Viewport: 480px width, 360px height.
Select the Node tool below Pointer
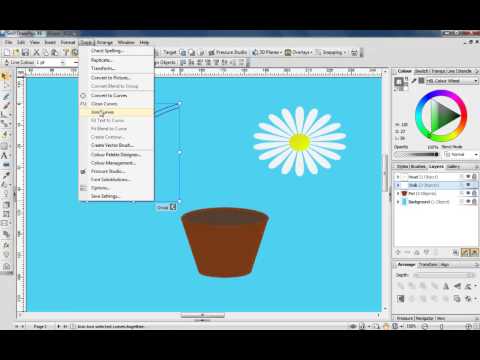click(x=5, y=86)
